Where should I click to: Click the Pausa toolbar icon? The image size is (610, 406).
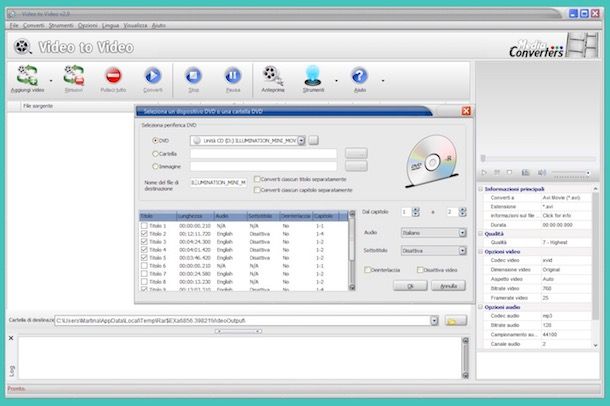tap(233, 75)
